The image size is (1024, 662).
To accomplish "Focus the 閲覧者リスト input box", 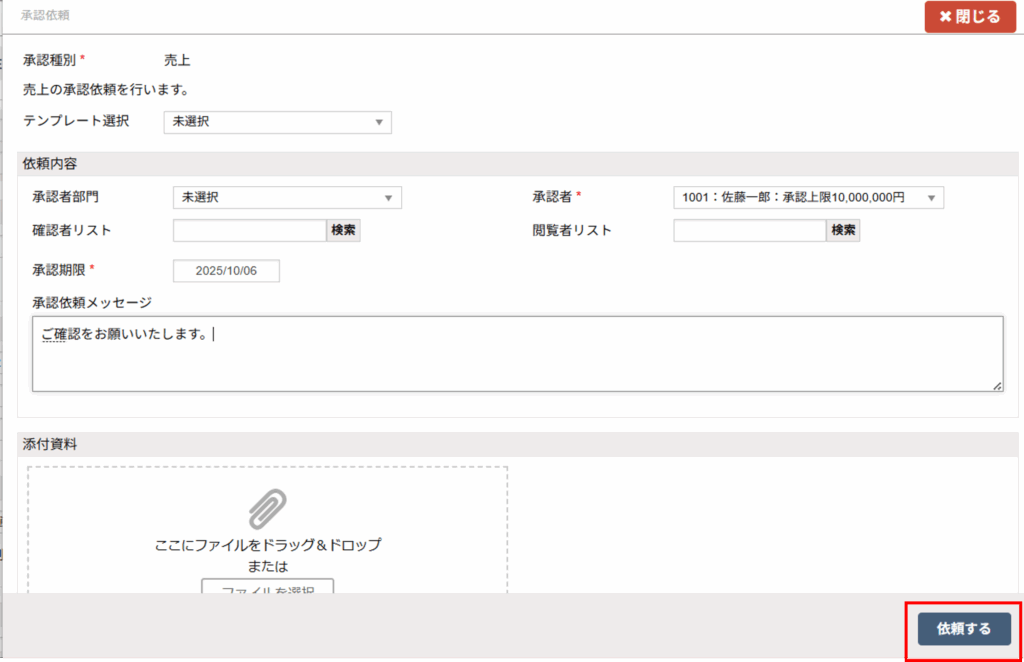I will [749, 231].
